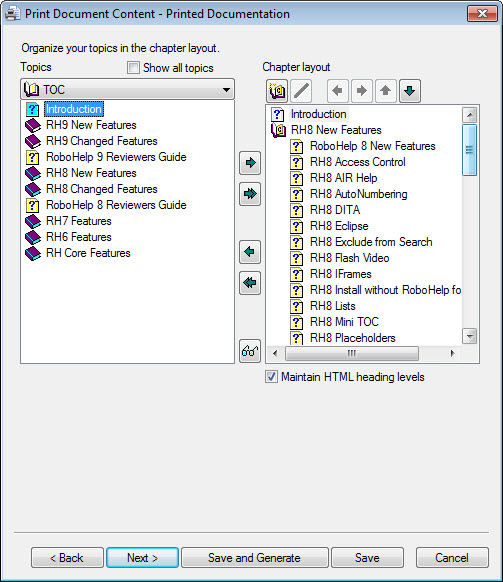The width and height of the screenshot is (503, 582).
Task: Add selected topic with single right arrow
Action: [x=250, y=163]
